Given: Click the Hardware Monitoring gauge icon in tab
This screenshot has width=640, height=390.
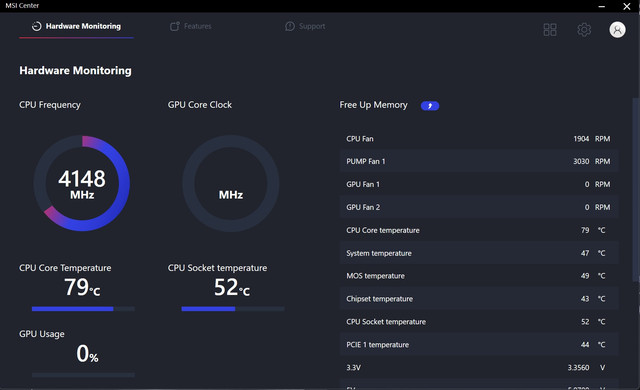Looking at the screenshot, I should 37,26.
